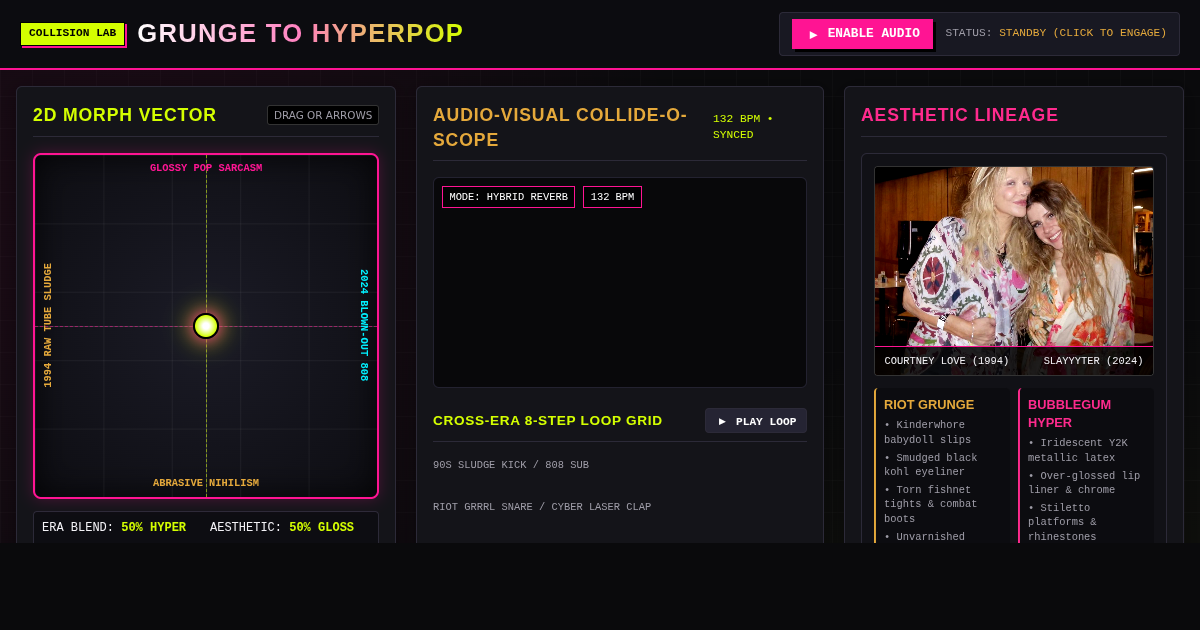The height and width of the screenshot is (630, 1200).
Task: Click the 2024 Blown-Out 808 label
Action: pos(364,326)
